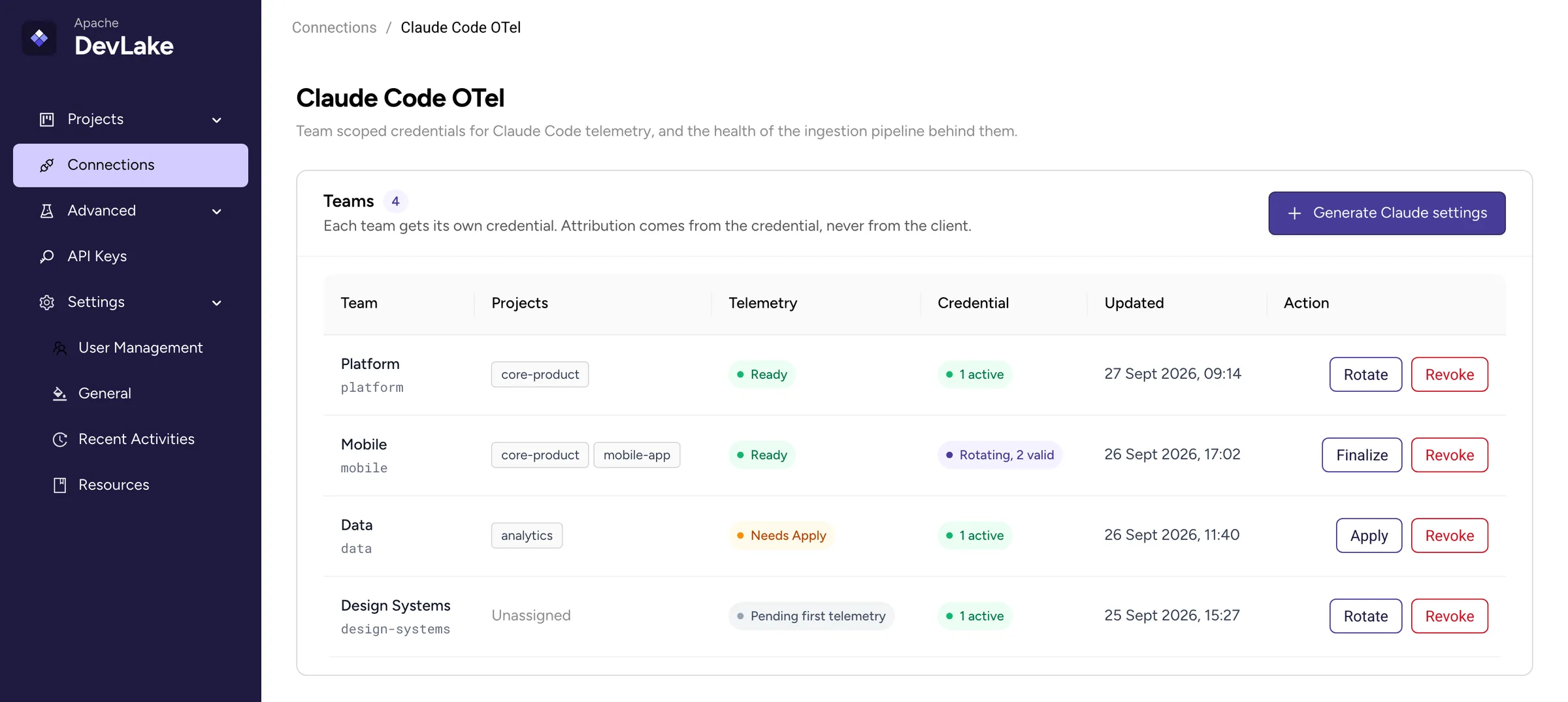
Task: View Recent Activities
Action: (x=131, y=439)
